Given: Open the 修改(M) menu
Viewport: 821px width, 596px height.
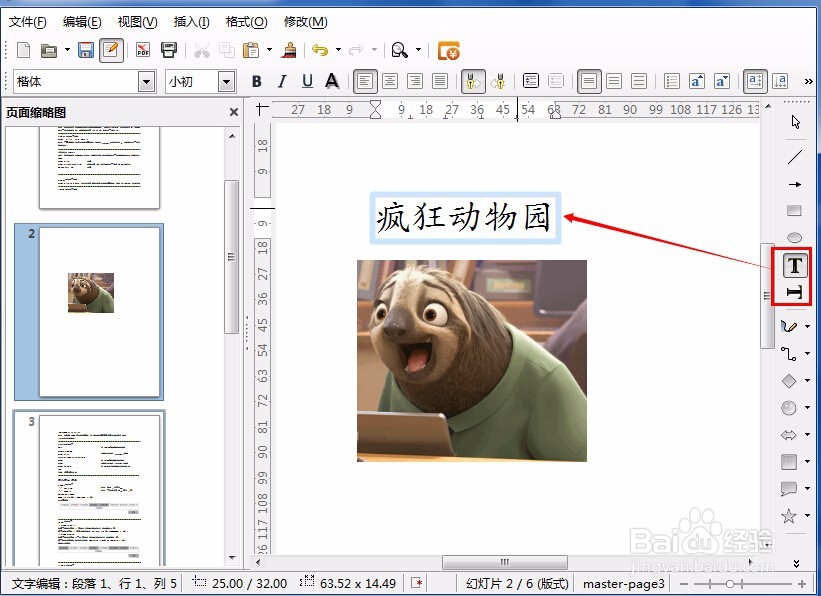Looking at the screenshot, I should [306, 22].
